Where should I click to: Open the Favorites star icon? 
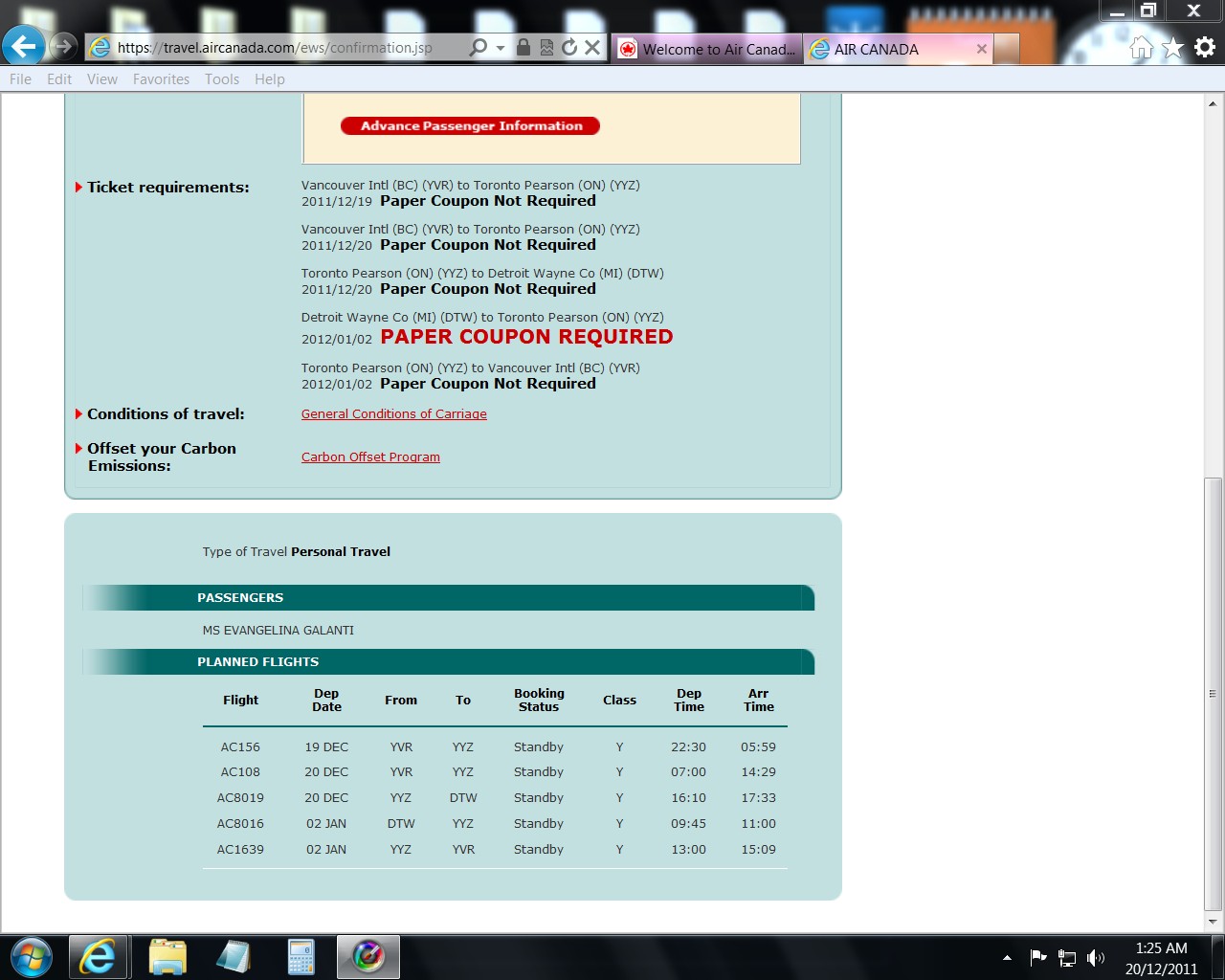coord(1172,48)
